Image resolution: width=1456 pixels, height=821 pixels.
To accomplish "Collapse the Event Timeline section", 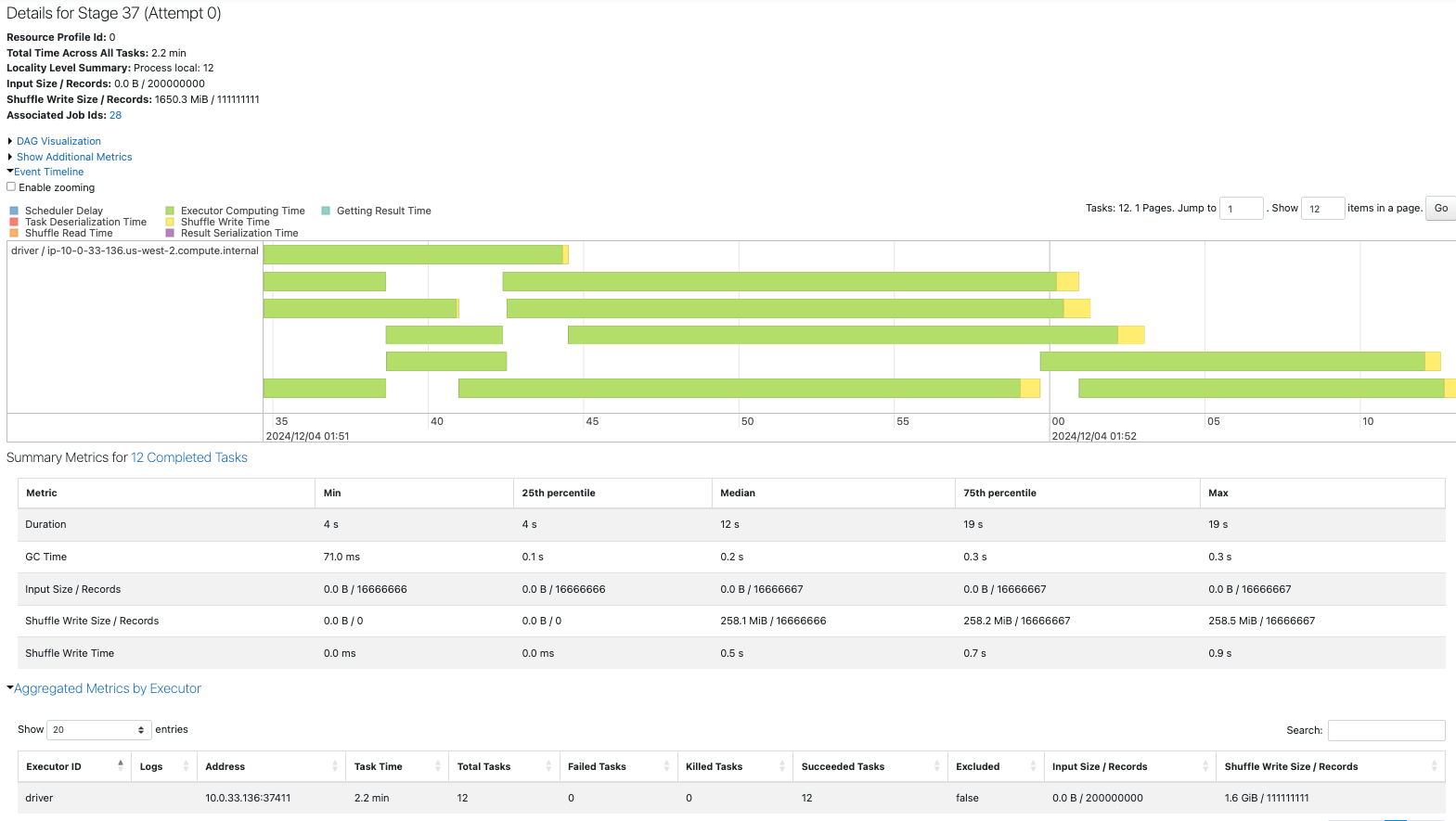I will 48,172.
